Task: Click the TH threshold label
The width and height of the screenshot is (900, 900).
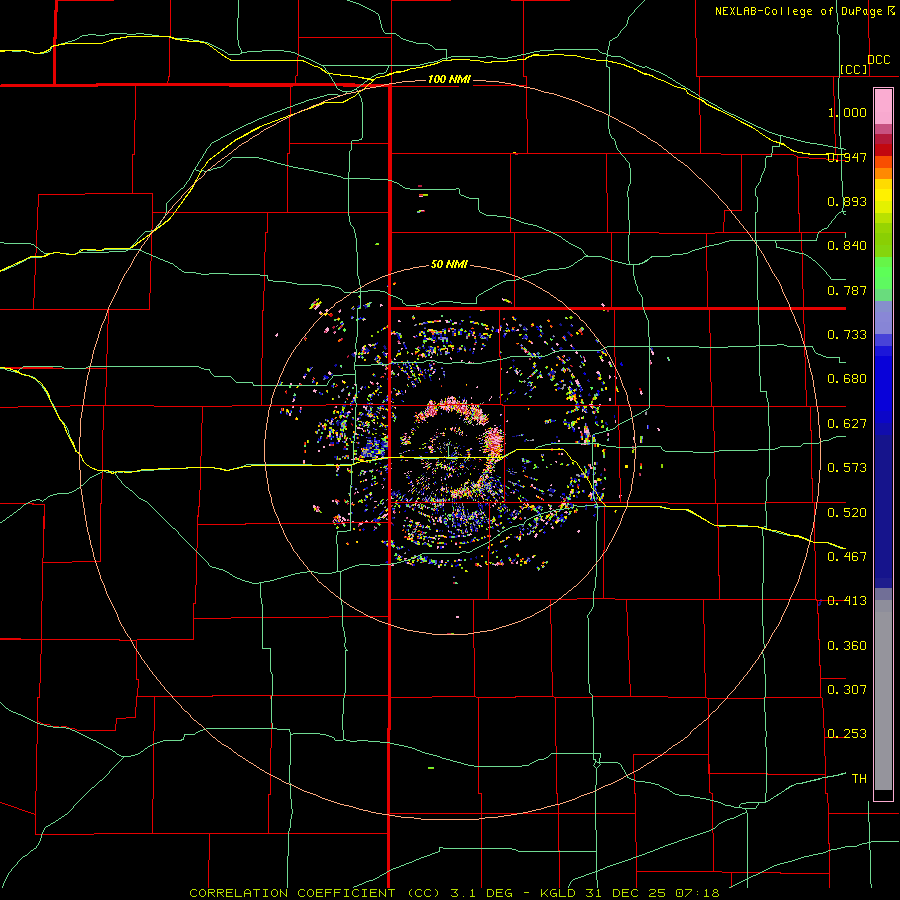Action: [x=859, y=779]
